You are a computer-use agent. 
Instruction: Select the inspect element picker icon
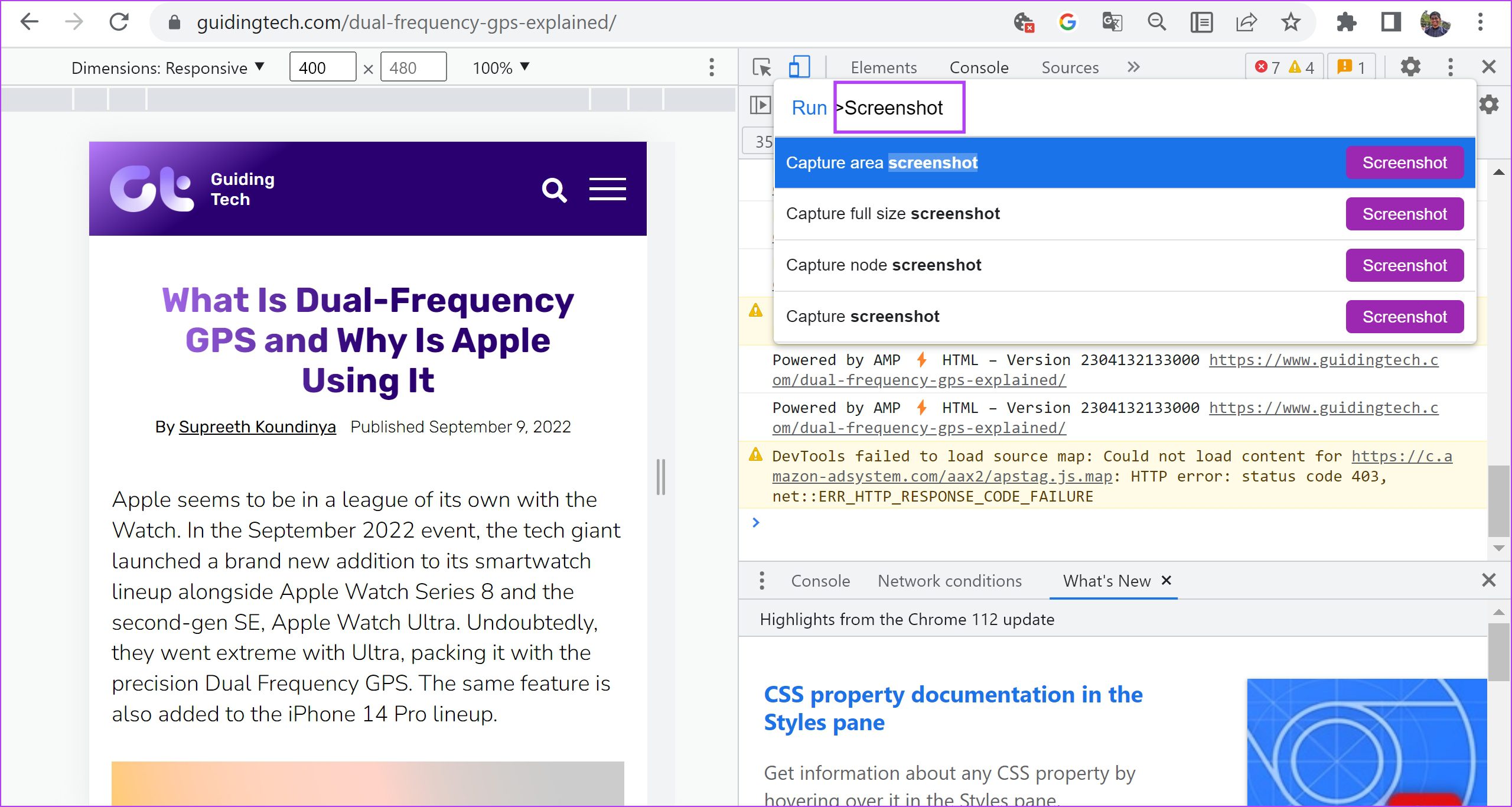click(x=762, y=67)
